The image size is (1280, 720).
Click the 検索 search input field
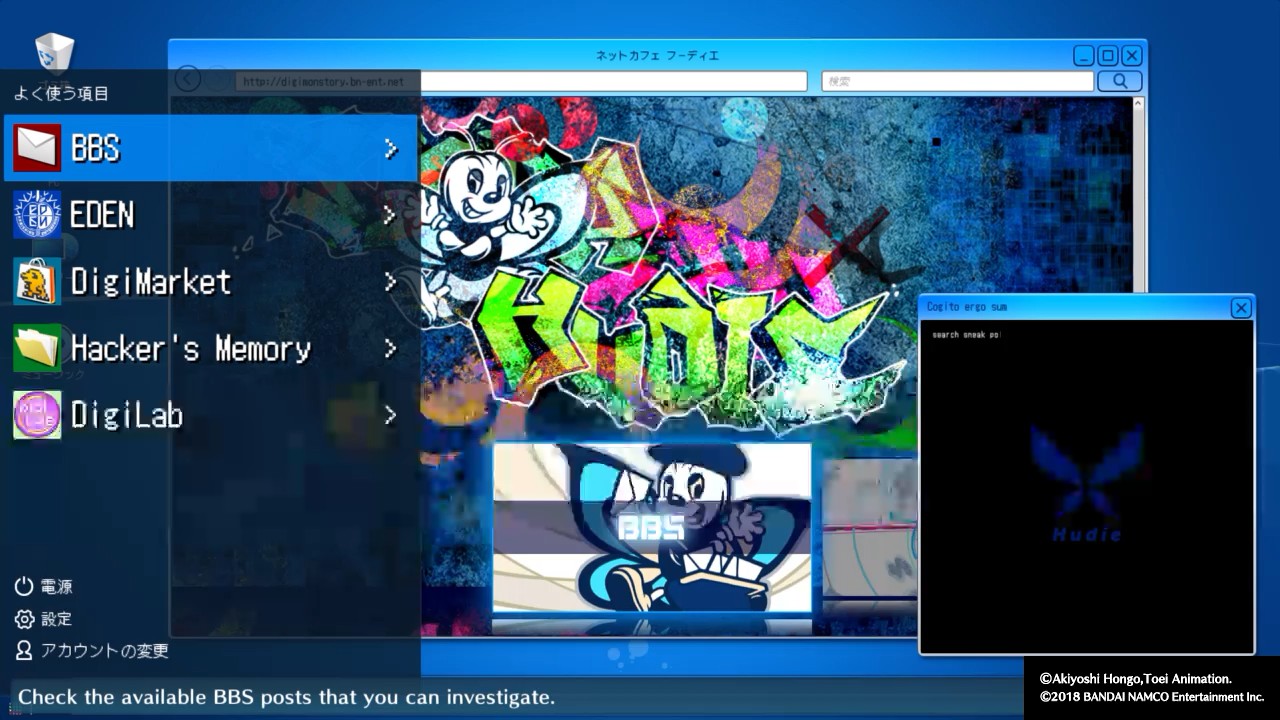pyautogui.click(x=957, y=81)
